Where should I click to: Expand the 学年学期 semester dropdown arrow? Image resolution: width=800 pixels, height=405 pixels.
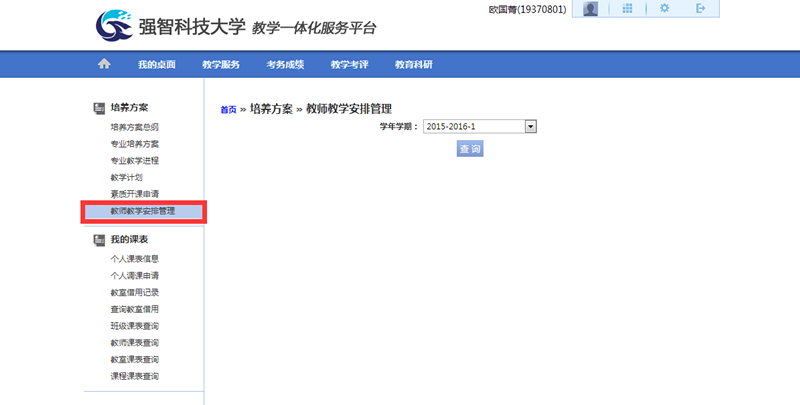click(531, 126)
